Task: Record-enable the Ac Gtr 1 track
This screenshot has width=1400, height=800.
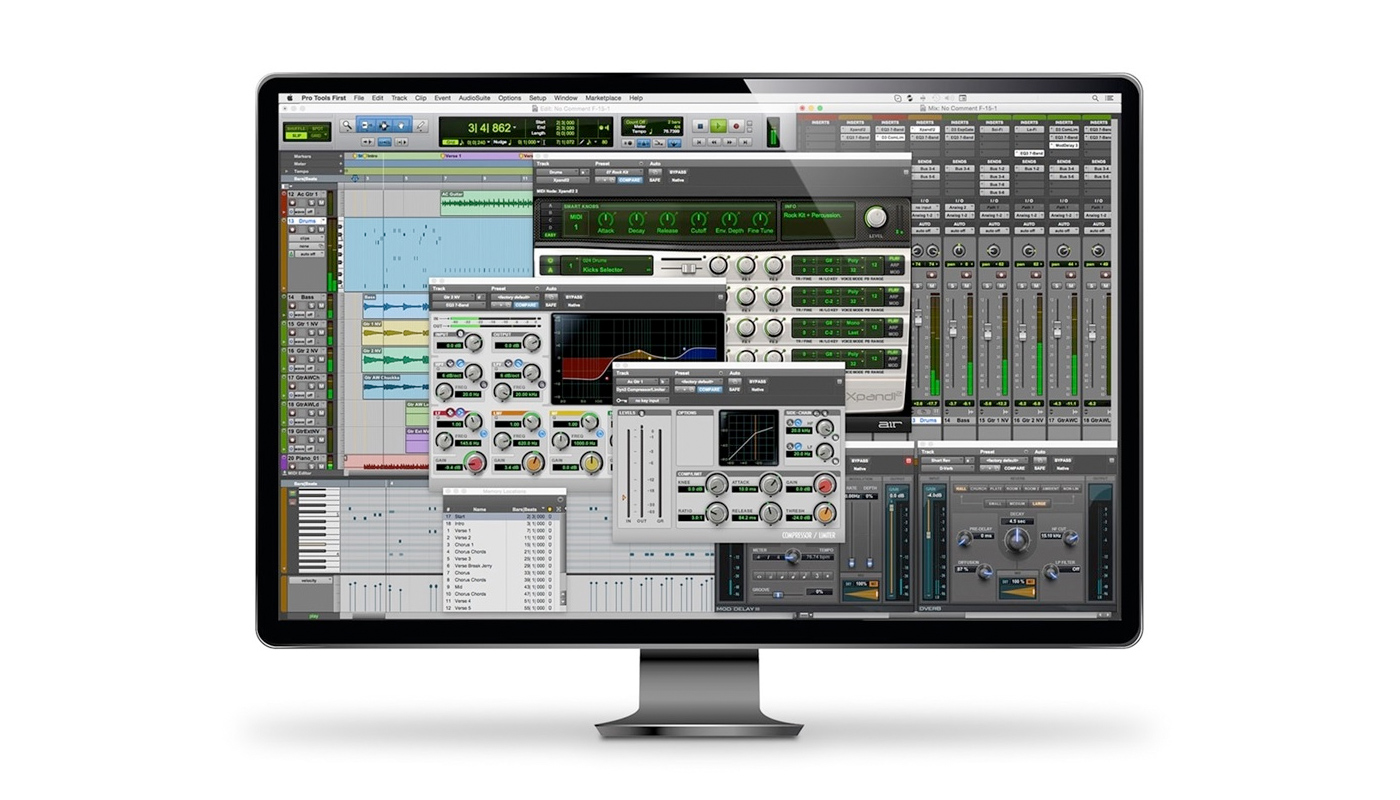Action: [292, 203]
